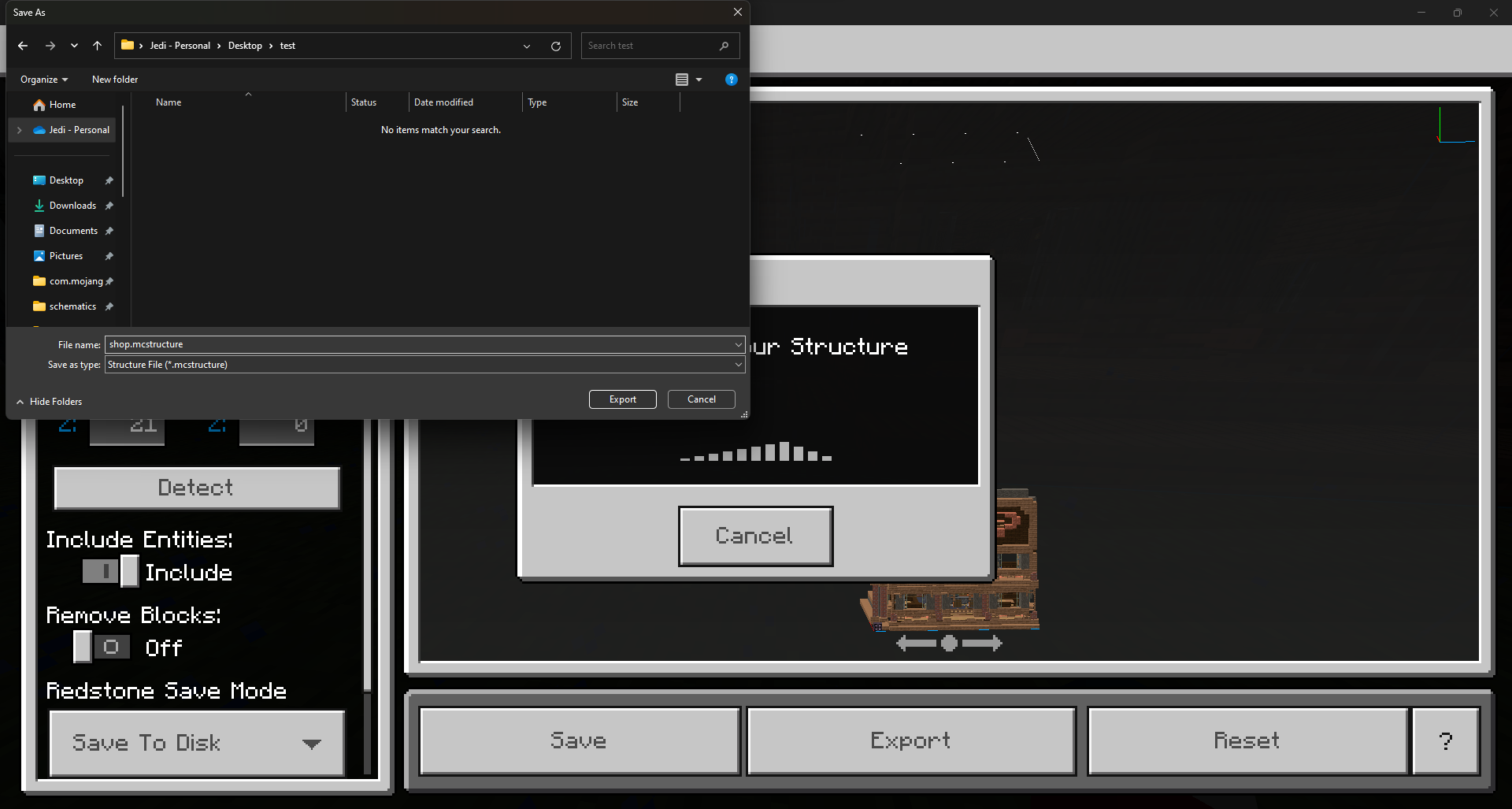The image size is (1512, 809).
Task: Click the Detect button in Minecraft
Action: pyautogui.click(x=197, y=488)
